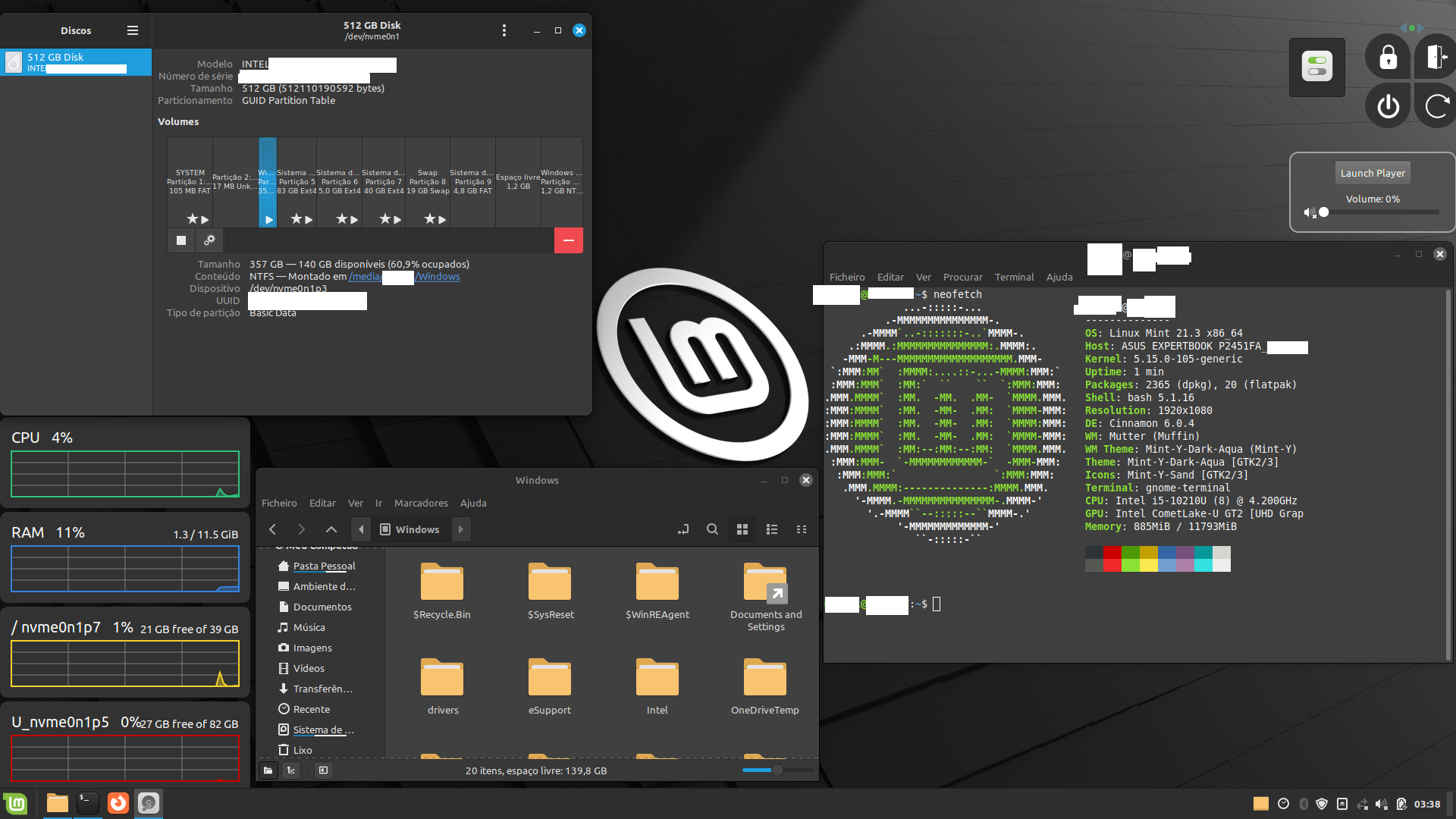Click the lock screen desklet button
This screenshot has width=1456, height=819.
pos(1388,58)
